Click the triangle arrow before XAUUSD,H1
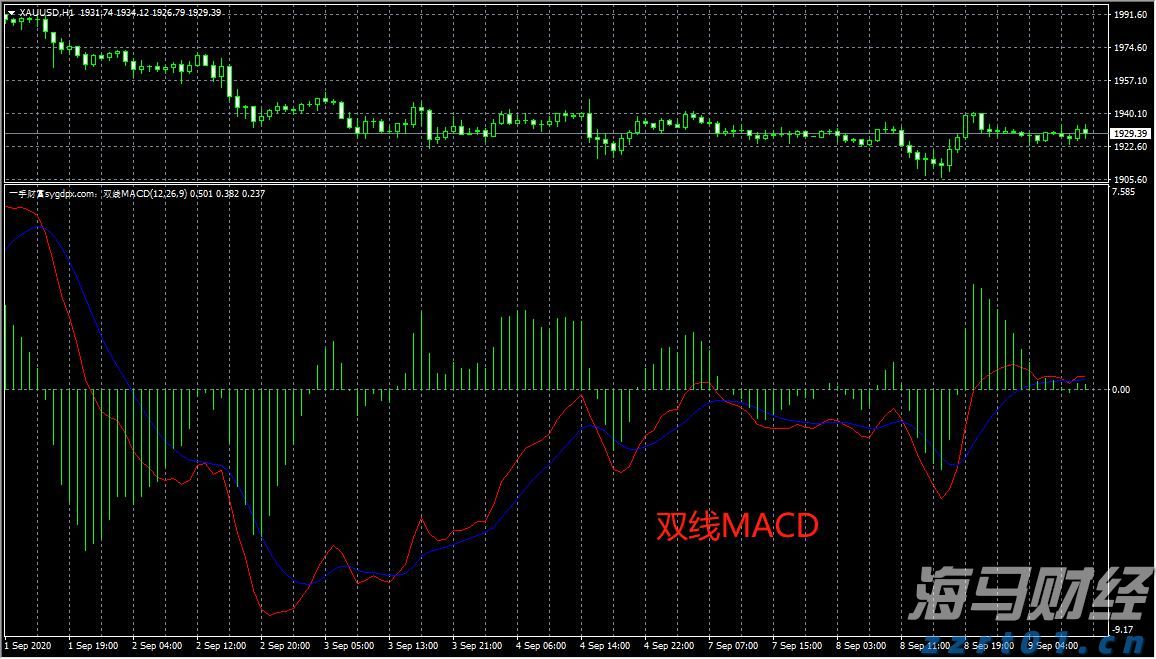Screen dimensions: 1156x659 click(12, 13)
